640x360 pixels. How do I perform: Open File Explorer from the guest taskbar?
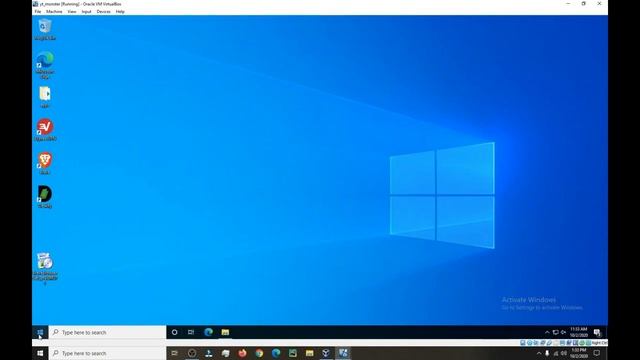click(225, 332)
